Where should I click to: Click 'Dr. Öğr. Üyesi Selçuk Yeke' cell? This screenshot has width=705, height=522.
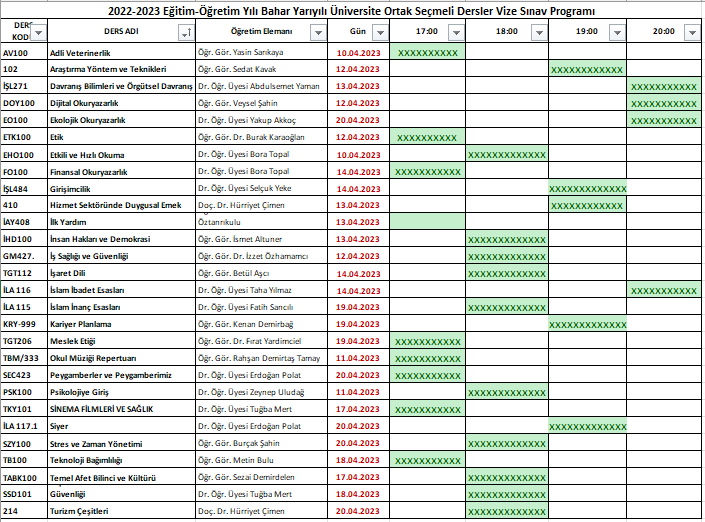pos(262,189)
